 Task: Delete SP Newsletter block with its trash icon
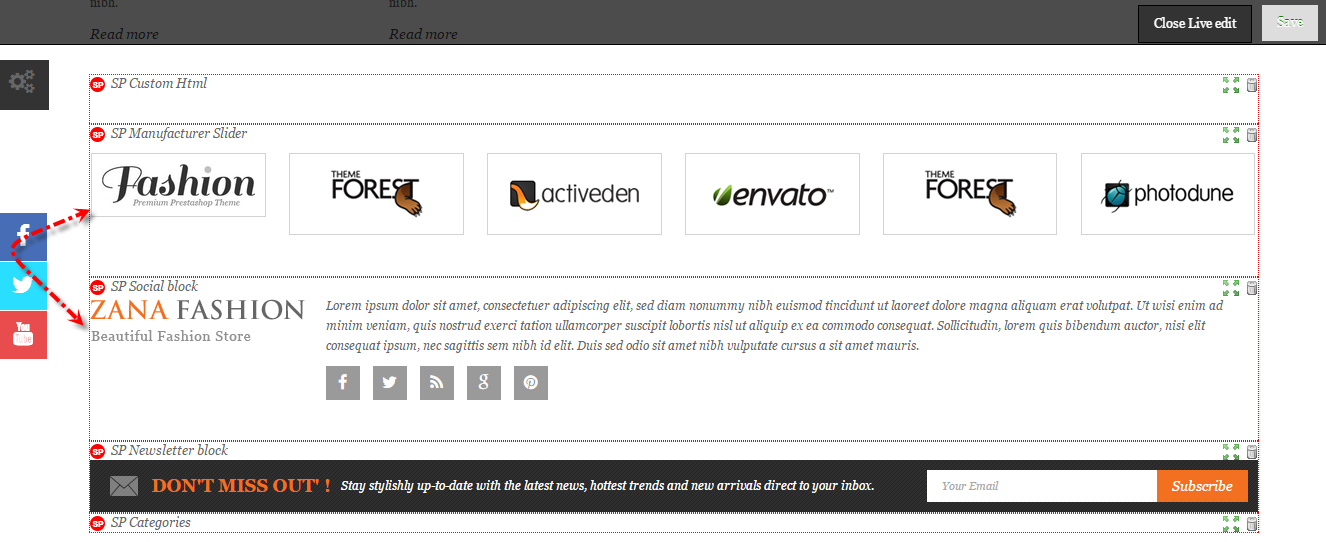point(1251,452)
